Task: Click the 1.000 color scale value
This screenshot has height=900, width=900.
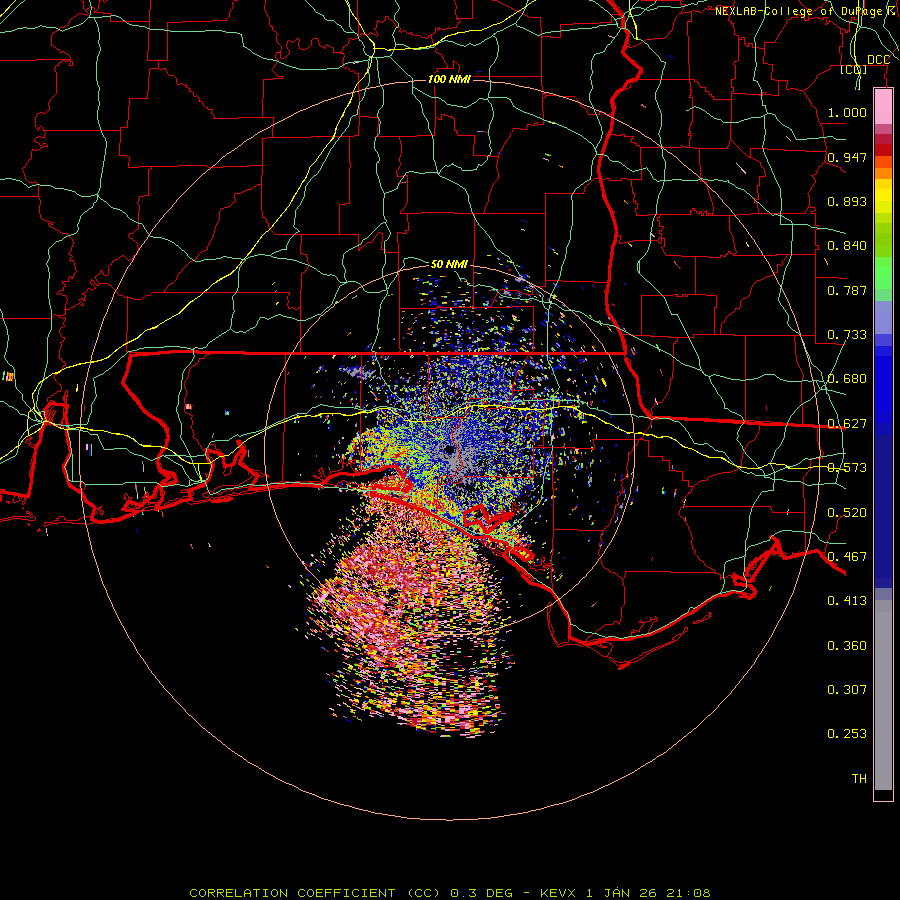Action: 847,112
